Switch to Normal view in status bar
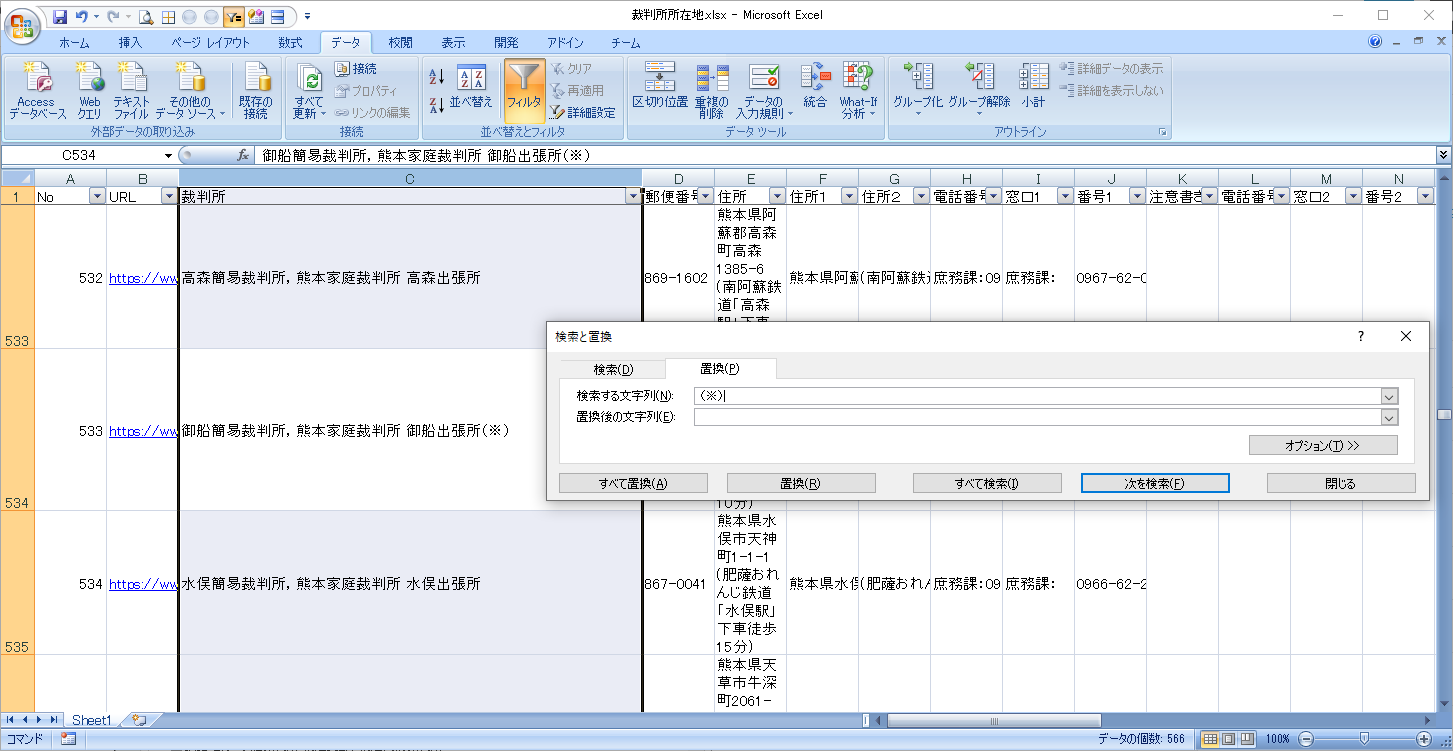The width and height of the screenshot is (1453, 751). coord(1210,739)
